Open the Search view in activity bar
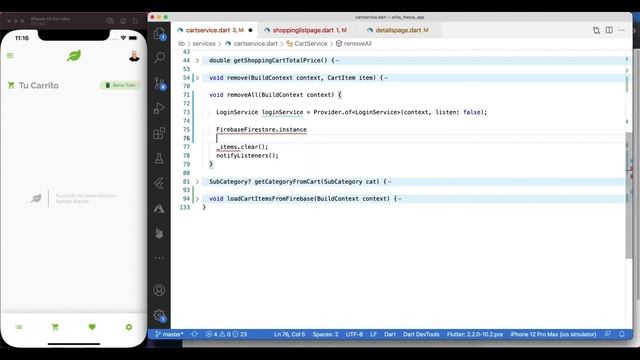 tap(159, 58)
